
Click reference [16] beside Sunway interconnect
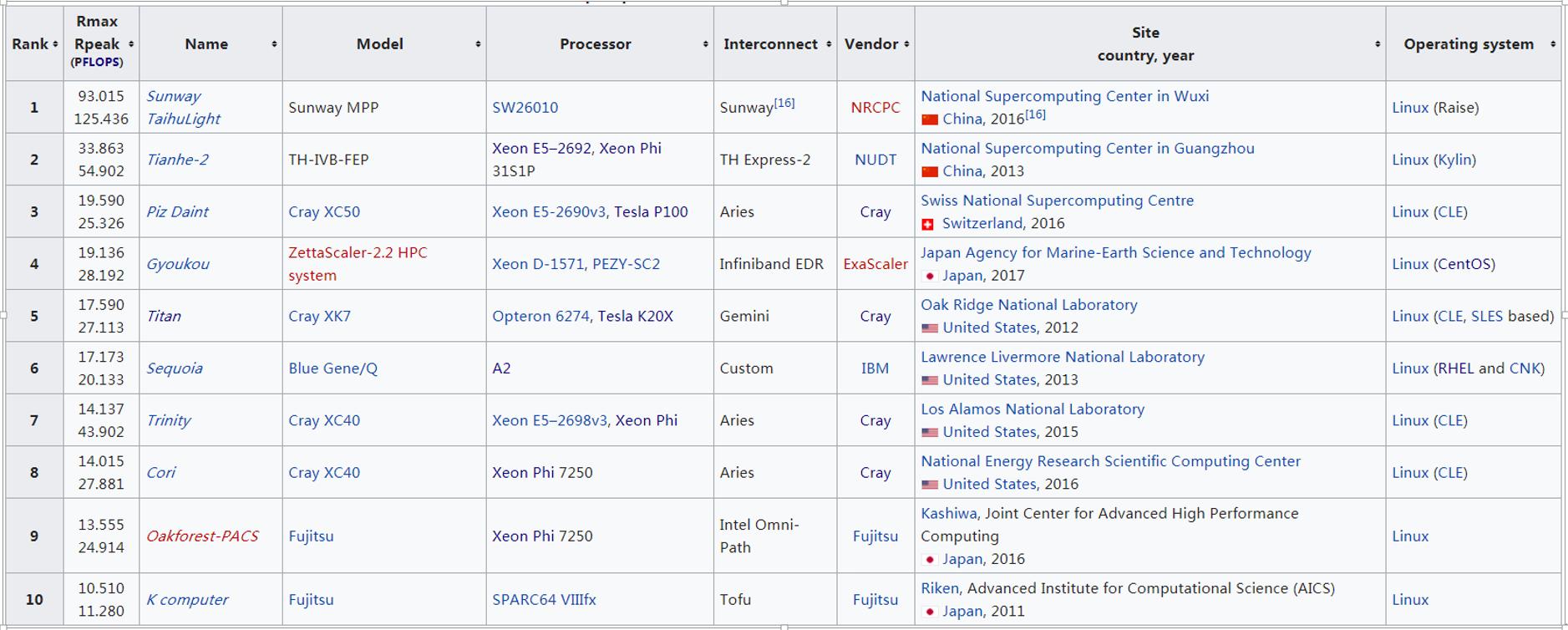tap(784, 103)
